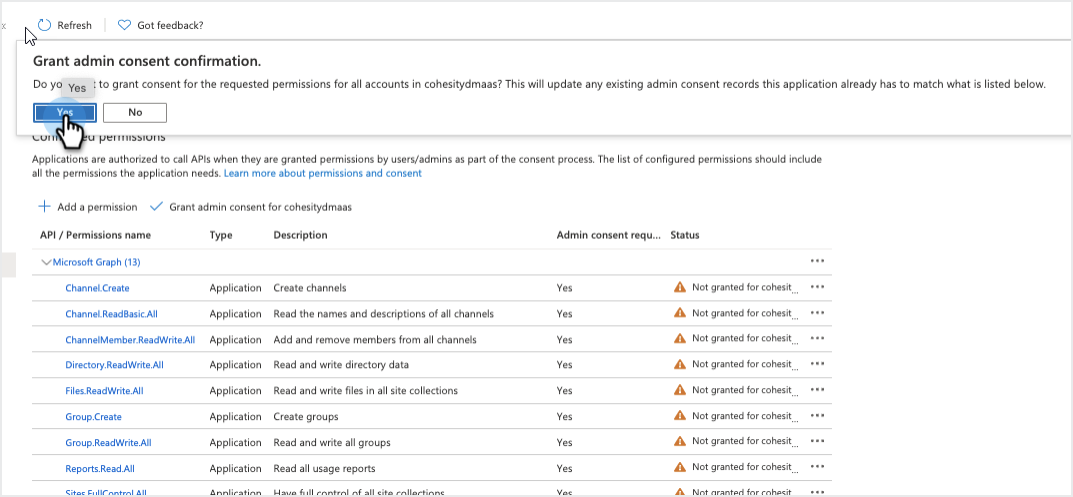Open ellipsis menu for Channel.Create row
The width and height of the screenshot is (1073, 497).
[817, 288]
